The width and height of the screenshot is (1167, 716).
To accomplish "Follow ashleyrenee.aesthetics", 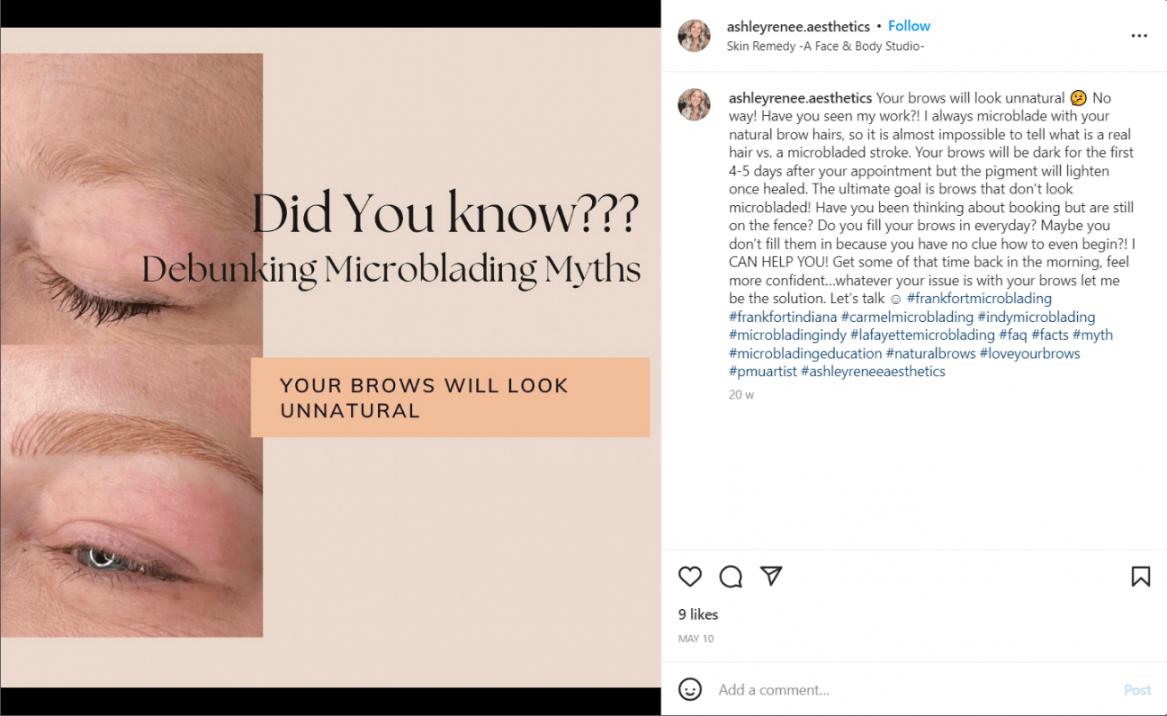I will coord(909,26).
